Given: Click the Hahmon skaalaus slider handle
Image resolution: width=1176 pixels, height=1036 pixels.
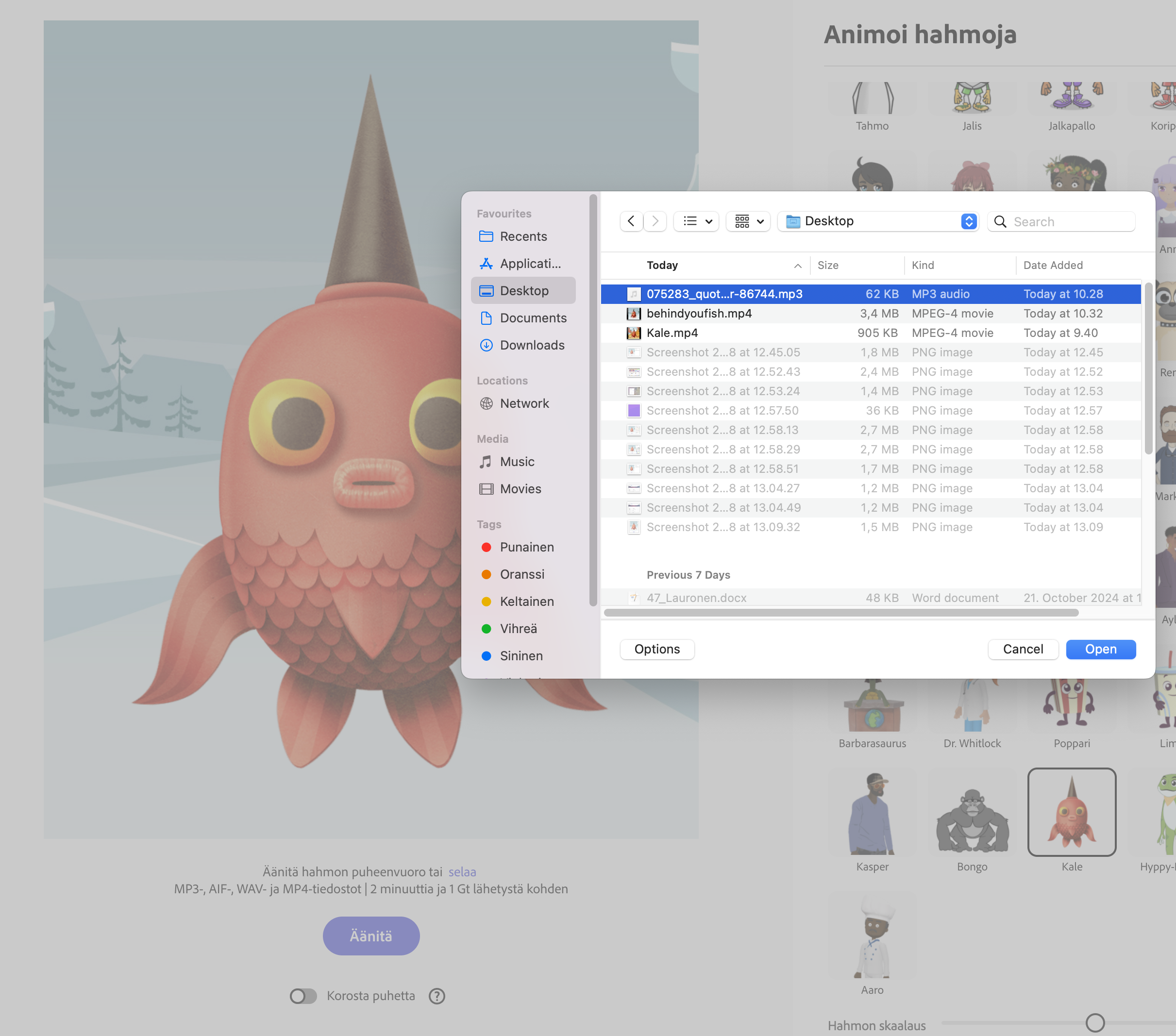Looking at the screenshot, I should pyautogui.click(x=1094, y=1023).
